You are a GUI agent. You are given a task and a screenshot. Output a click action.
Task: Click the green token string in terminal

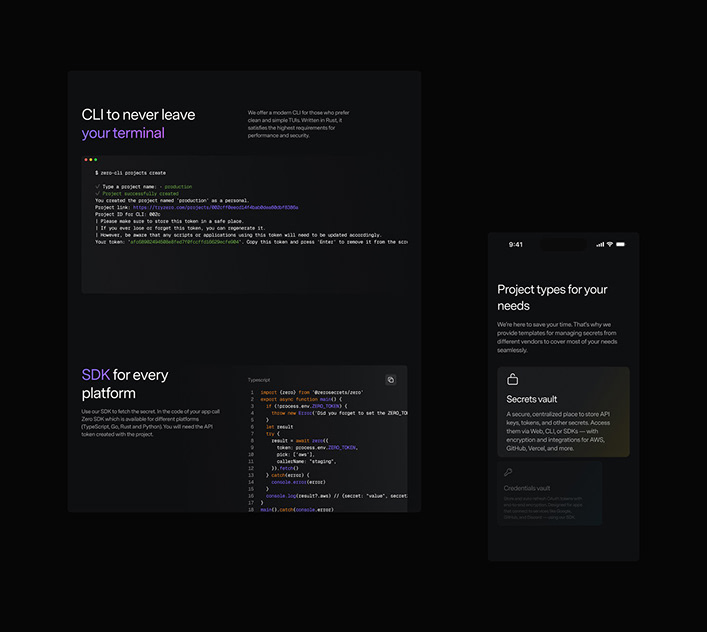pos(185,242)
